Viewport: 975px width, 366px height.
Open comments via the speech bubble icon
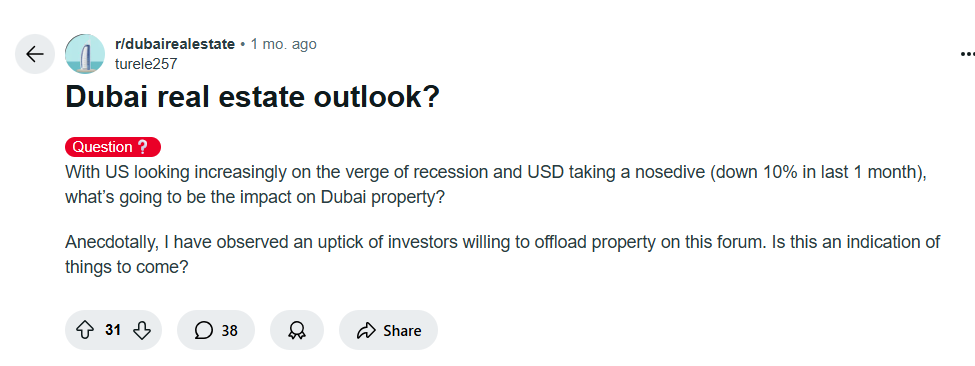(203, 331)
